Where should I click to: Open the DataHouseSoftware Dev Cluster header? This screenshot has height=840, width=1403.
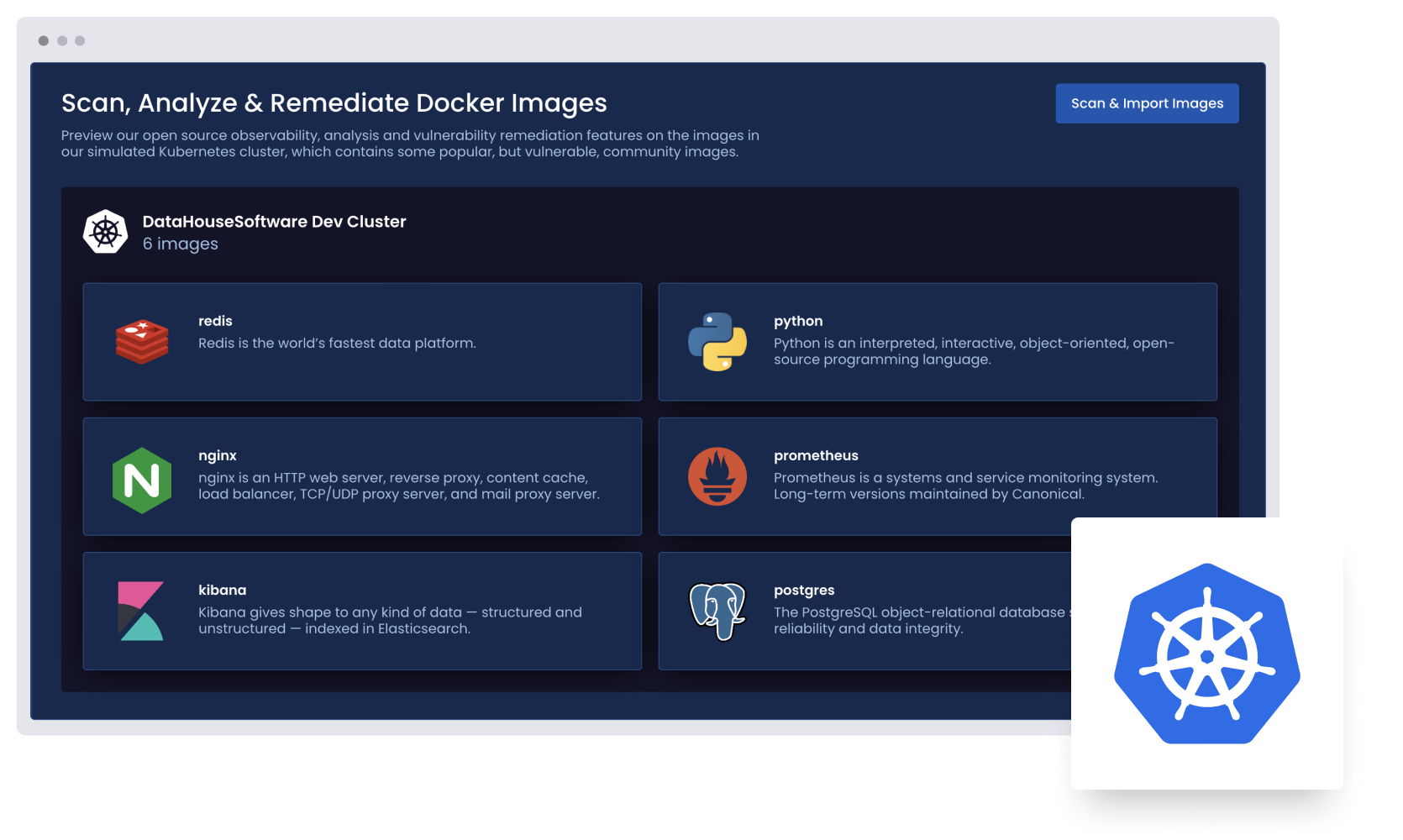tap(275, 221)
